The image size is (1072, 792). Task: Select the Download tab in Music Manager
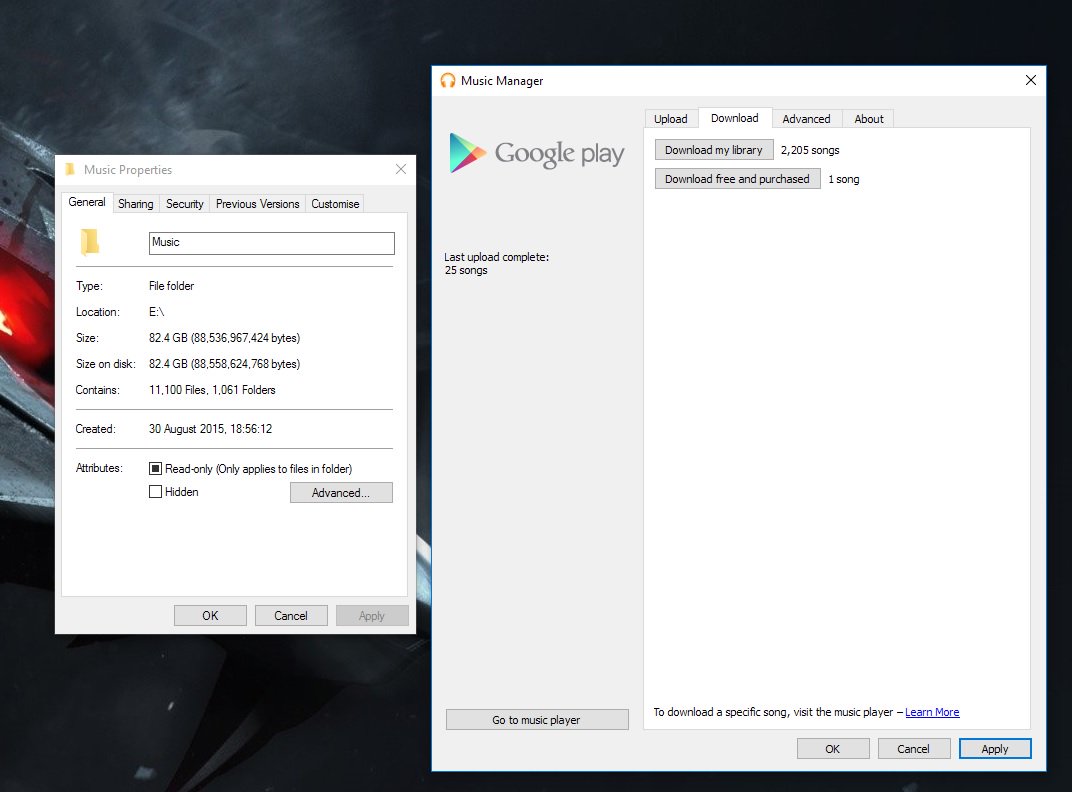point(734,118)
